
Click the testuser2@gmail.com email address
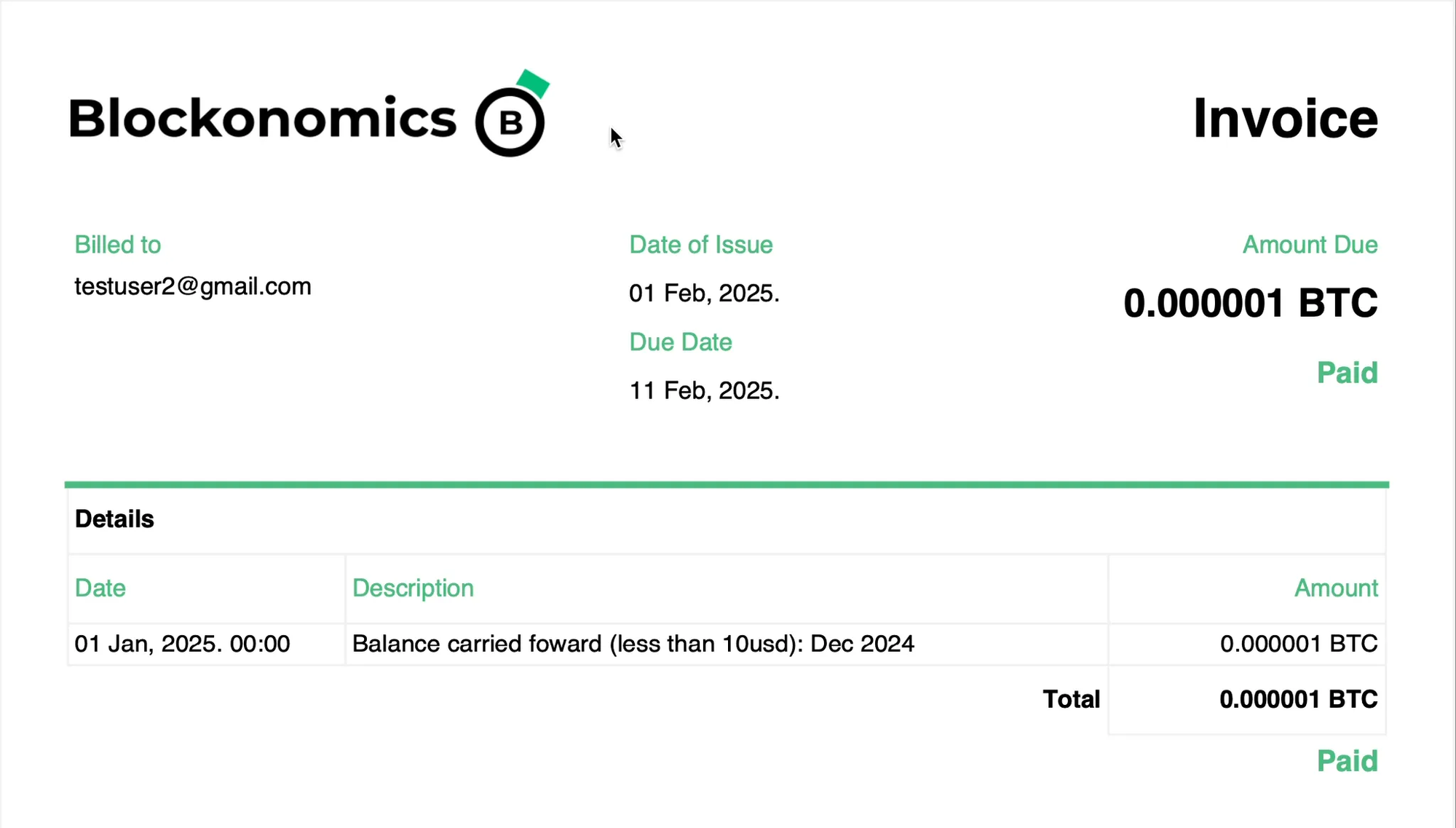pos(193,286)
